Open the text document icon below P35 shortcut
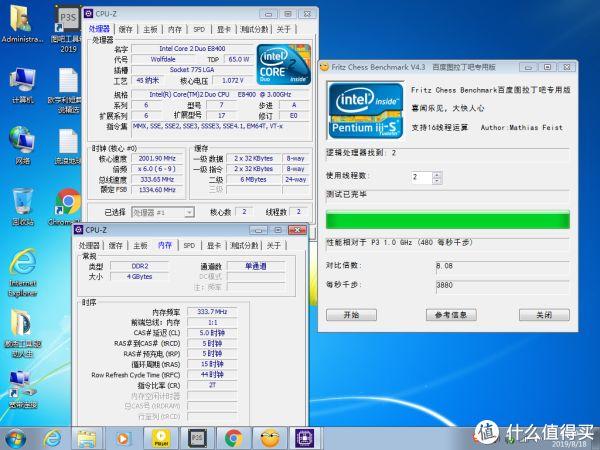Image resolution: width=600 pixels, height=450 pixels. pos(67,90)
